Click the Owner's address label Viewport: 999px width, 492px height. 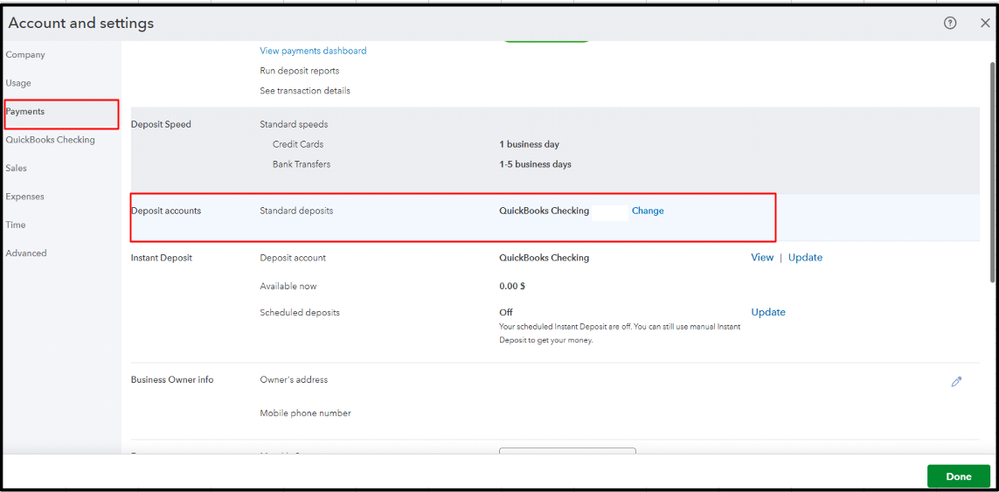[294, 379]
